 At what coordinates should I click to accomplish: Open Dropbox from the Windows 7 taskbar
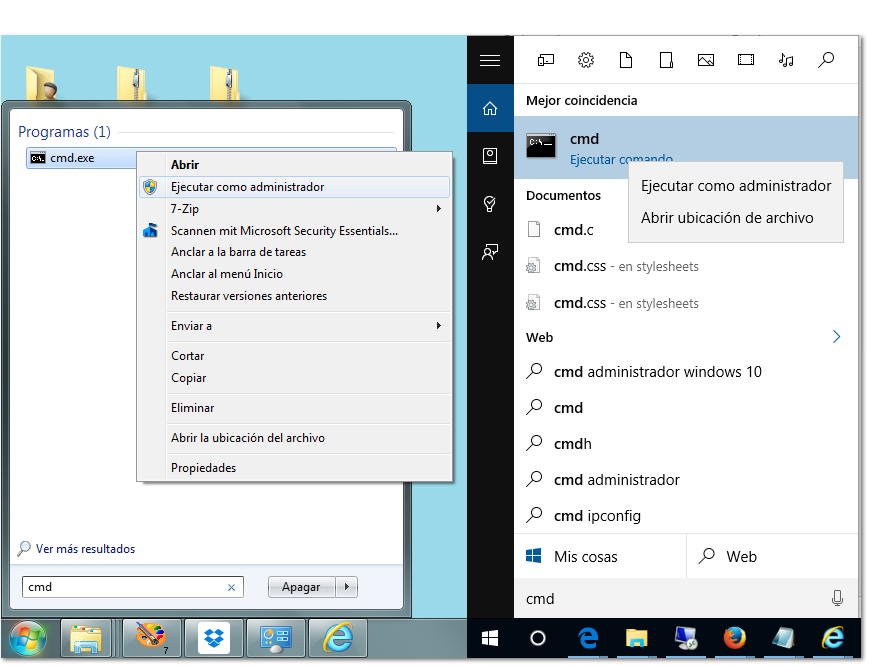point(214,638)
